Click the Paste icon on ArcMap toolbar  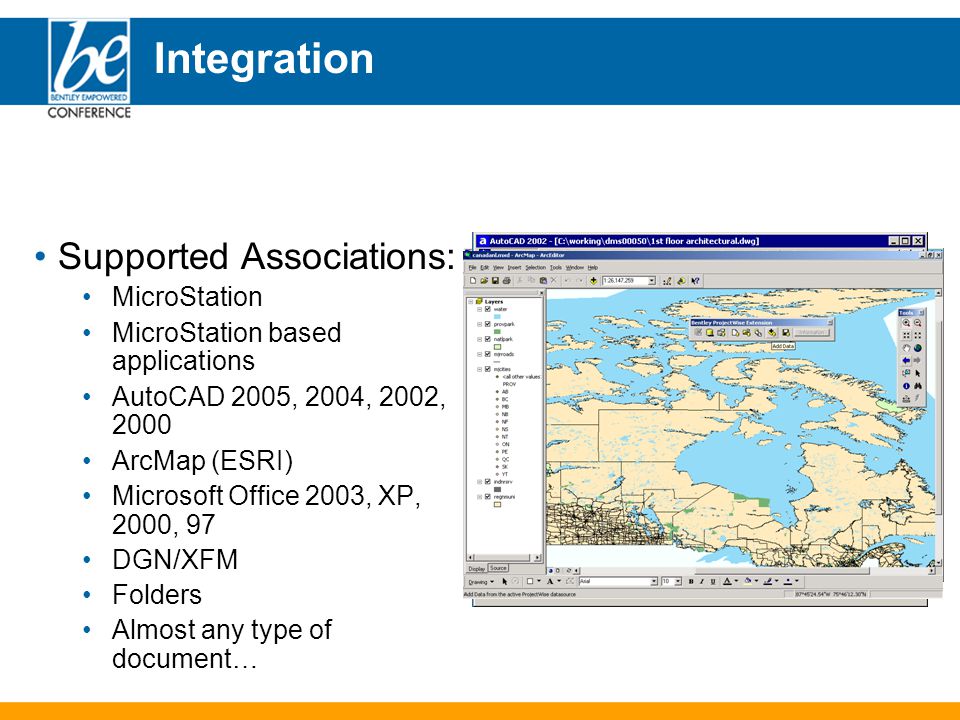(x=542, y=281)
